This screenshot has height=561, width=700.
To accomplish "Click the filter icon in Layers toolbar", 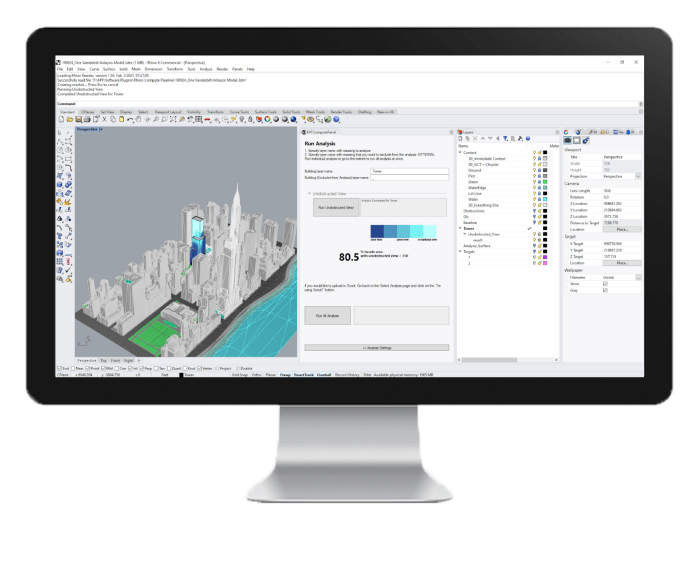I will coord(505,139).
